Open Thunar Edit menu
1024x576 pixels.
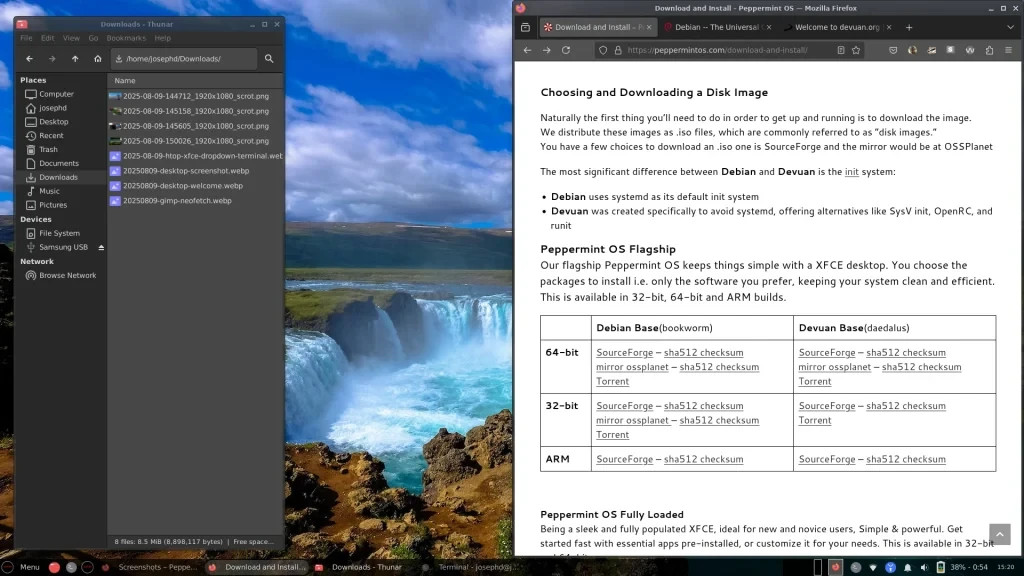[48, 39]
